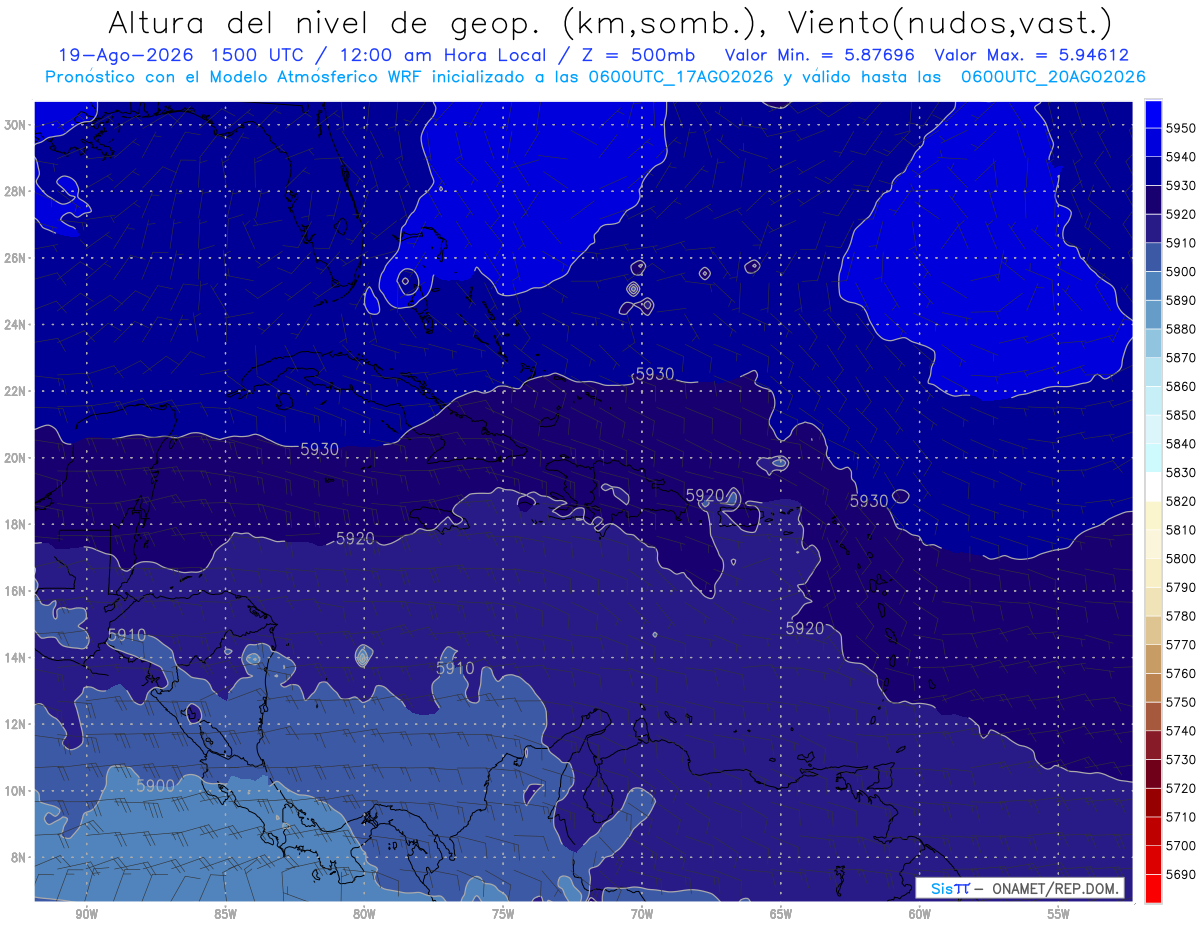Click the 5900 contour label on the map

pos(155,786)
